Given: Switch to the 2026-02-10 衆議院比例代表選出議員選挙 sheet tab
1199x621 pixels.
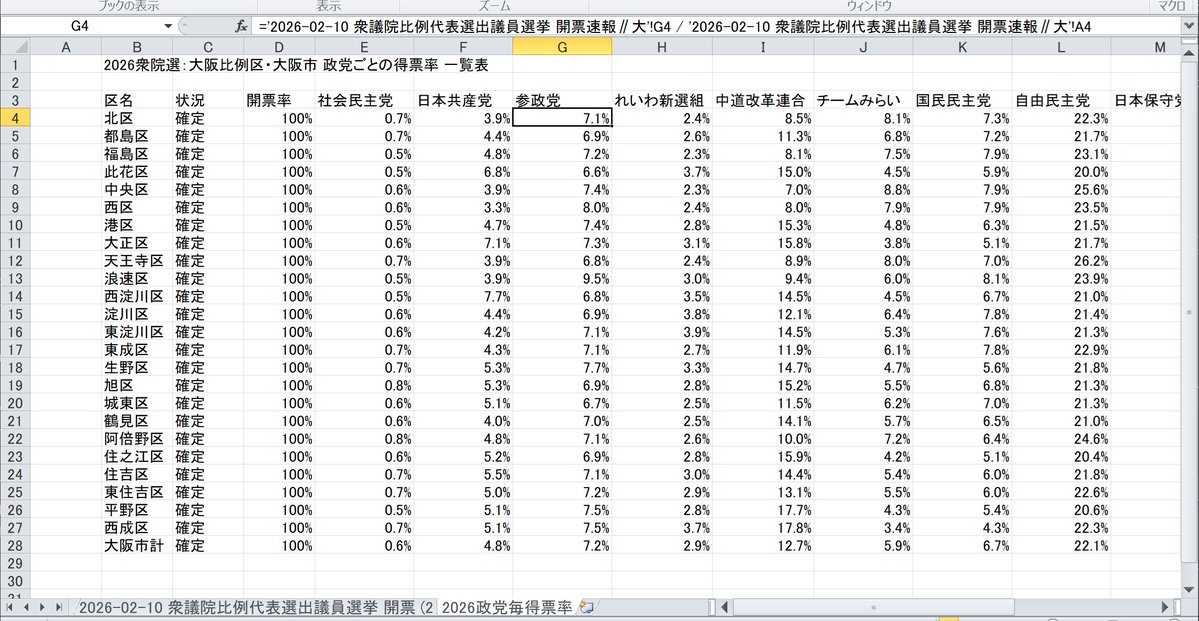Looking at the screenshot, I should tap(257, 607).
